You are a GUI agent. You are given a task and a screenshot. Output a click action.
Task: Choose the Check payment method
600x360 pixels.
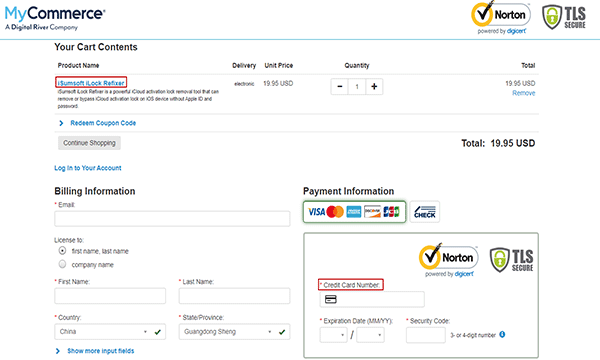coord(425,212)
